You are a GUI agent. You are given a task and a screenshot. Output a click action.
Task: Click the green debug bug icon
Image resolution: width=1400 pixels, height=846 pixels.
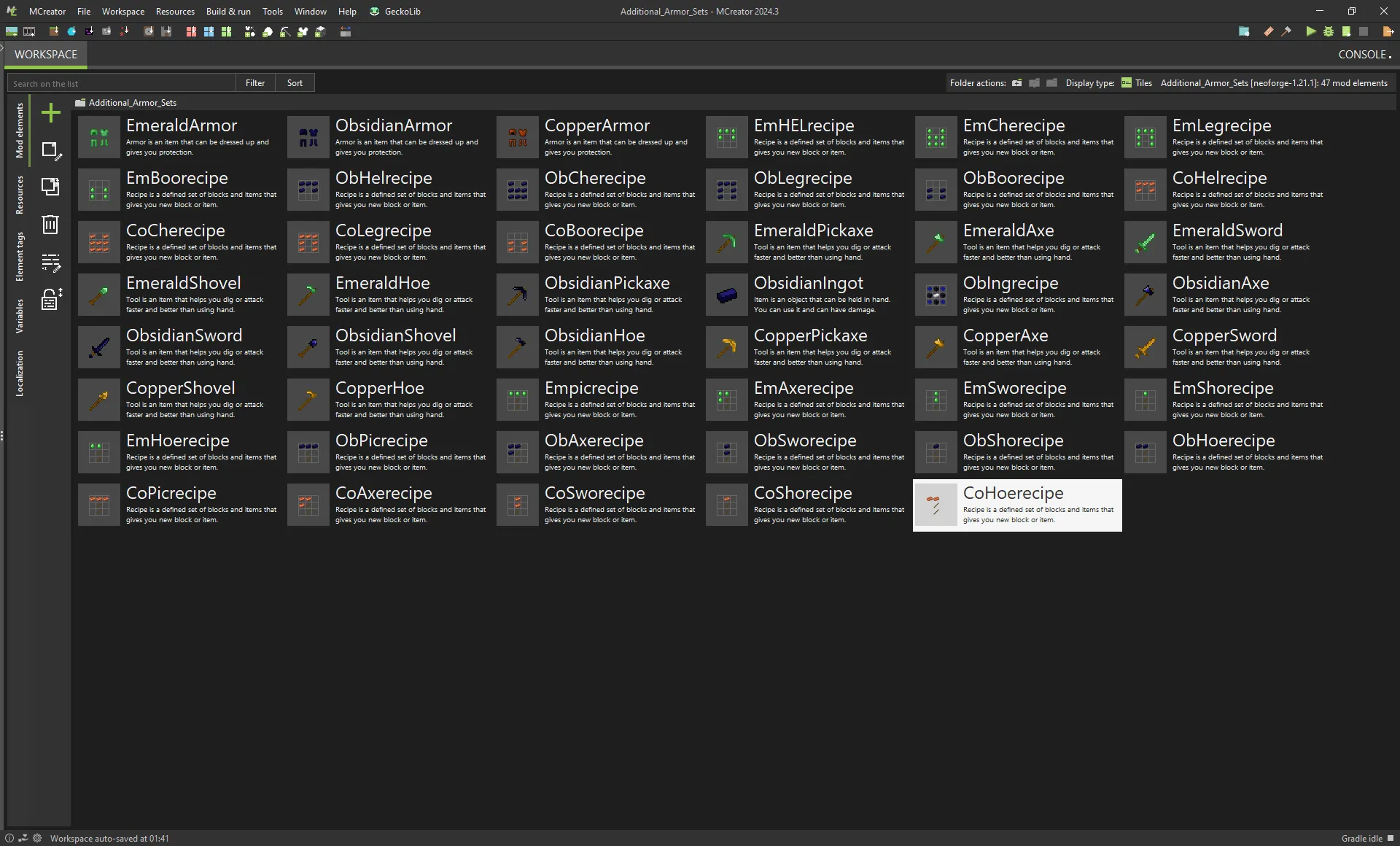tap(1329, 31)
